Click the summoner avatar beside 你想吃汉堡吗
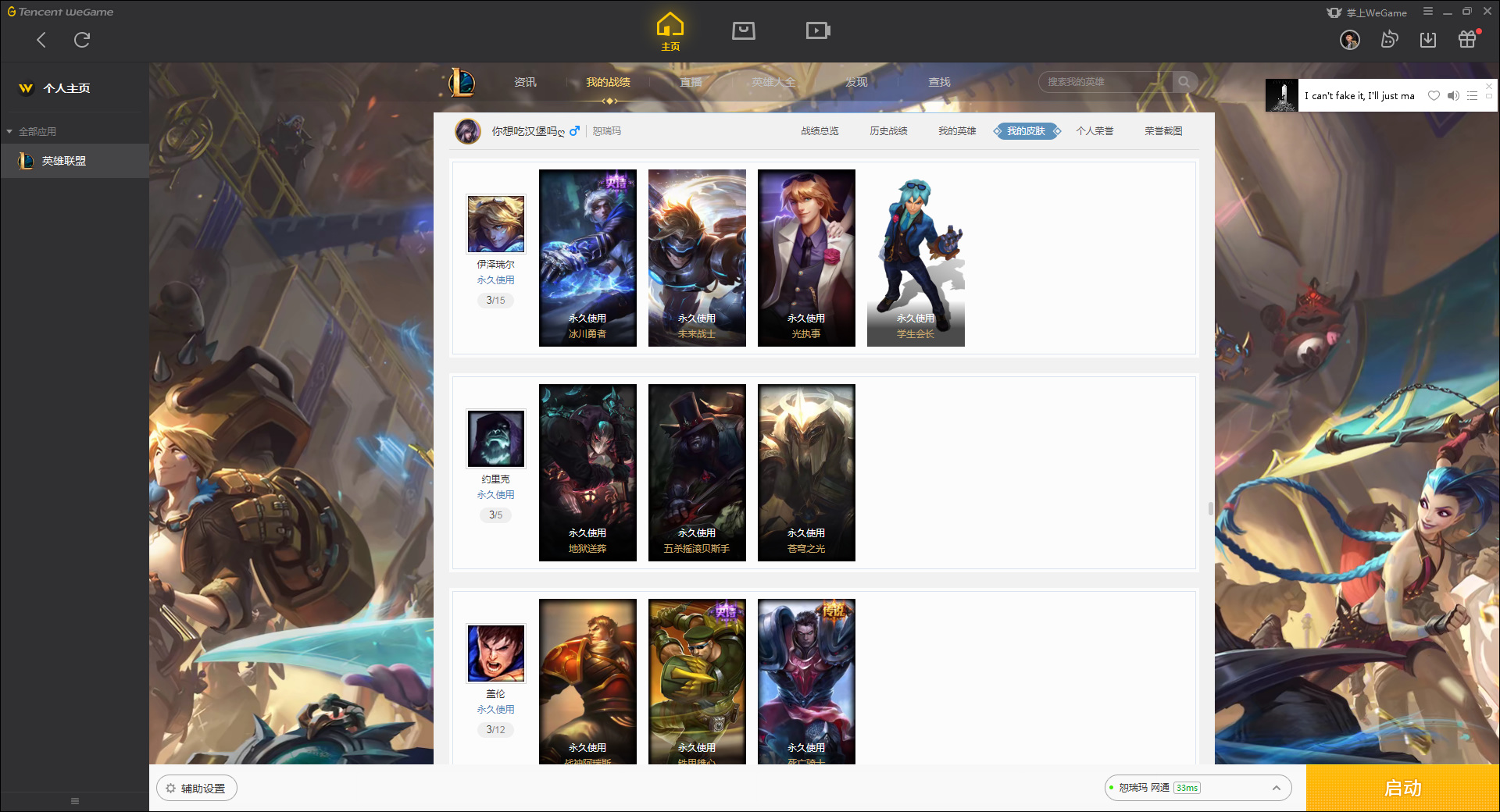This screenshot has width=1500, height=812. click(x=468, y=131)
